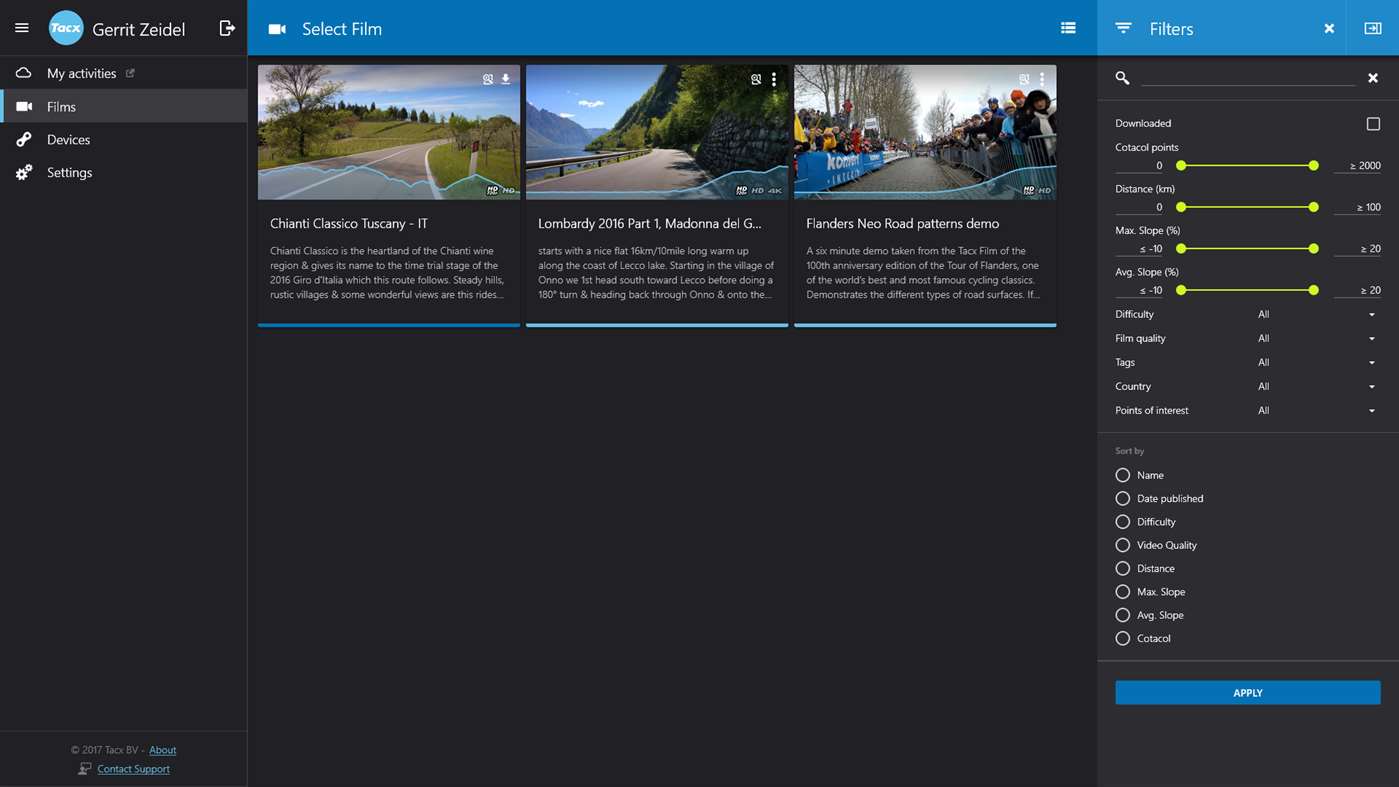Download the Chianti Classico Tuscany film
Screen dimensions: 1399x787
(x=506, y=79)
